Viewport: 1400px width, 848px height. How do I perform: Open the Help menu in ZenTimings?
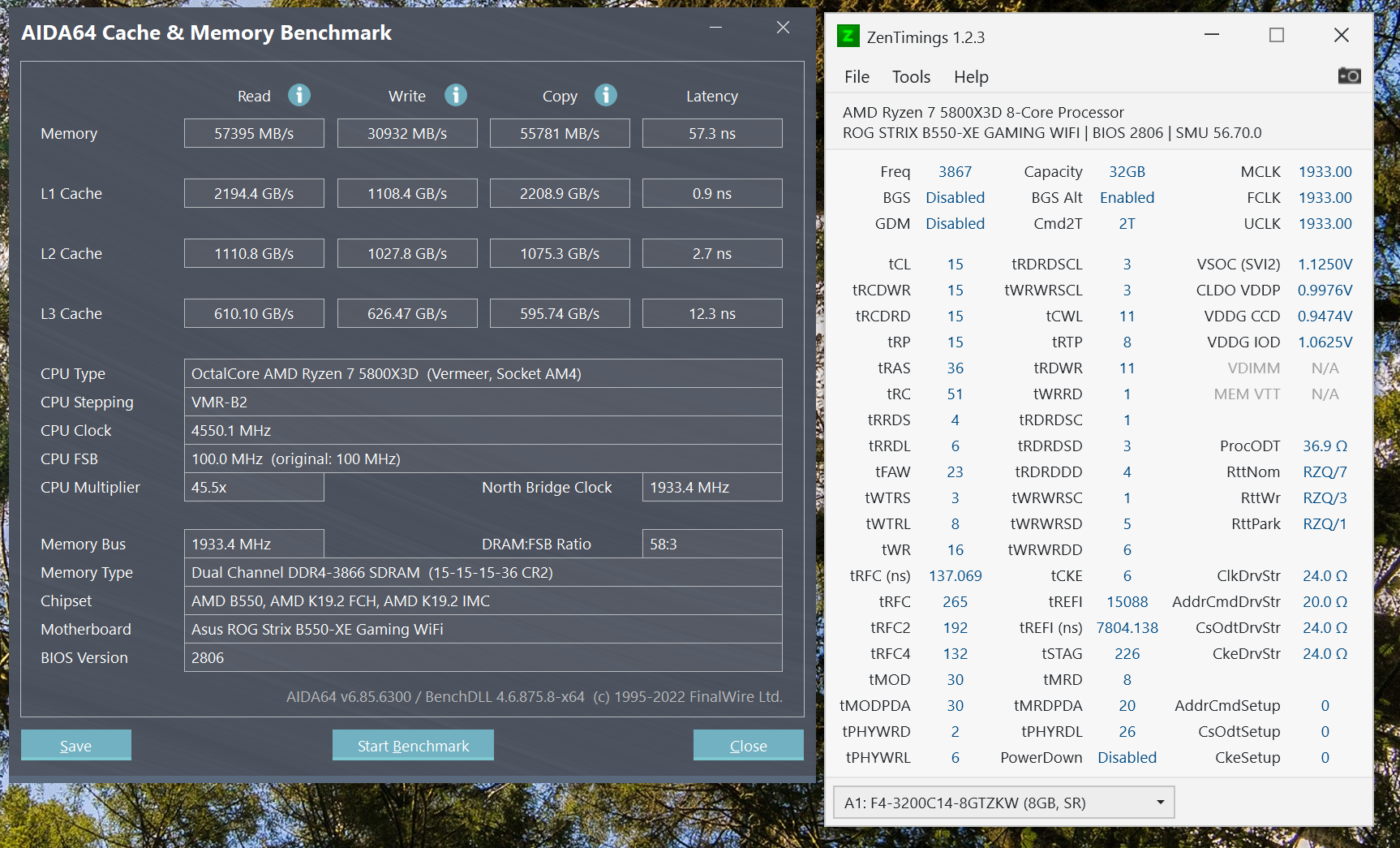[971, 77]
